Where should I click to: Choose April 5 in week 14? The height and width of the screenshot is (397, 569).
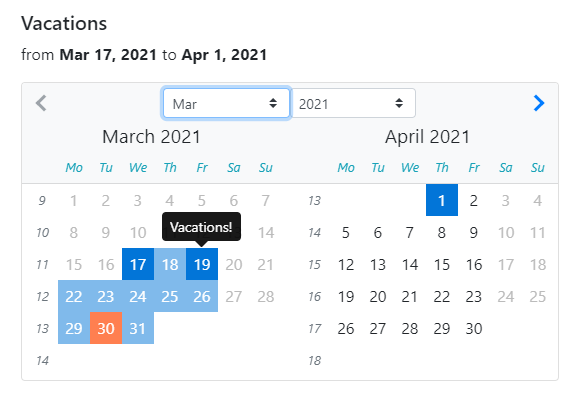[346, 232]
